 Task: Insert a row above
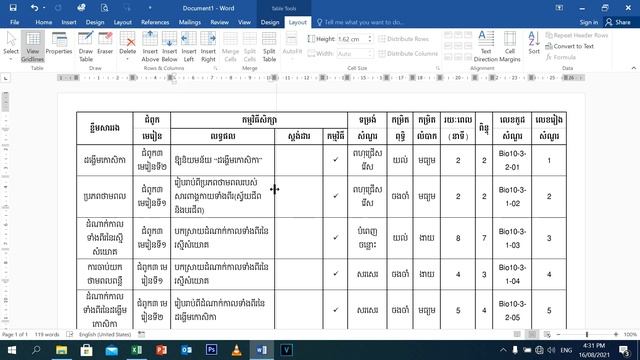(150, 47)
